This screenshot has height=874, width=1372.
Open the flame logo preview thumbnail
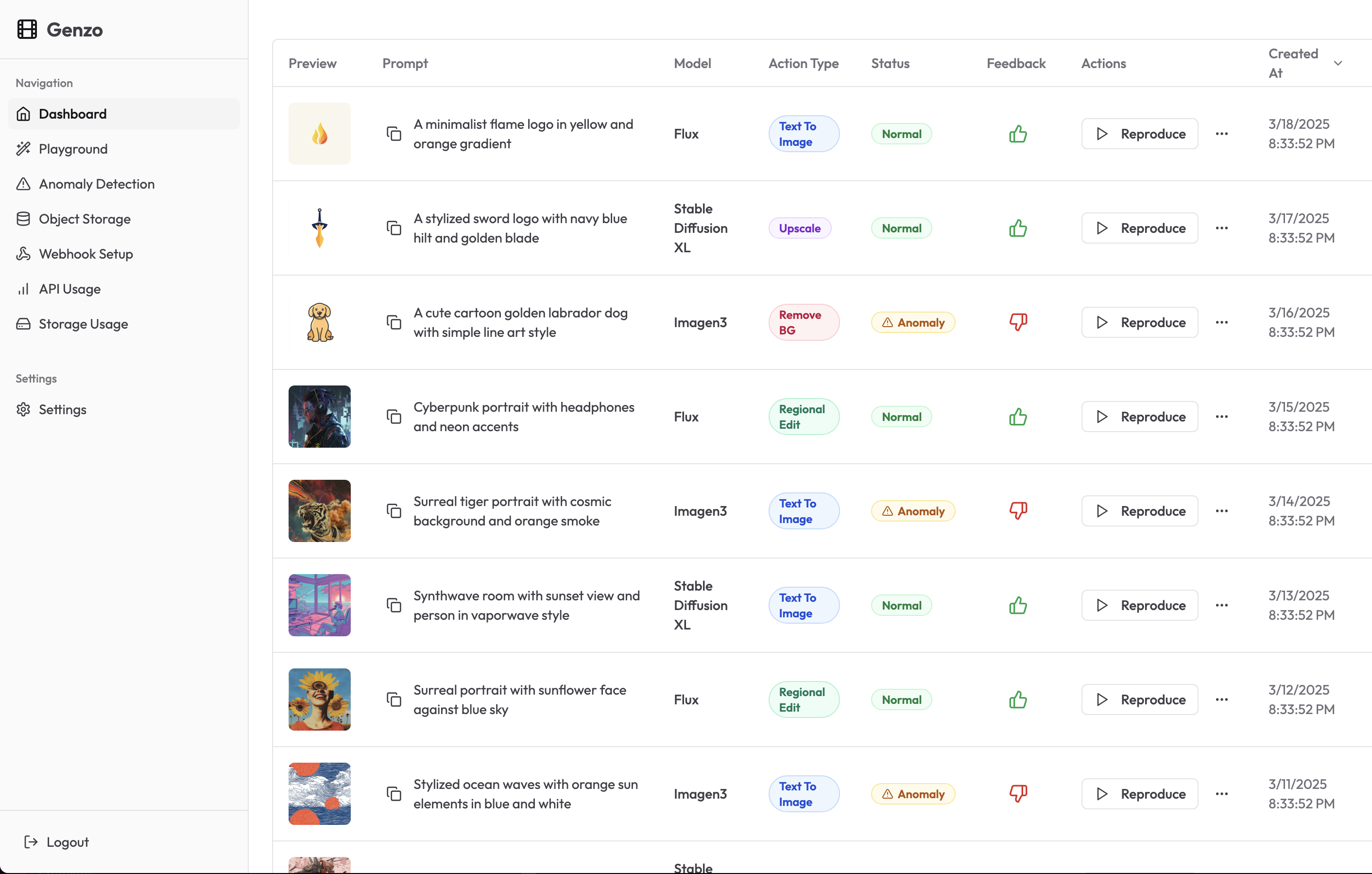click(x=320, y=134)
